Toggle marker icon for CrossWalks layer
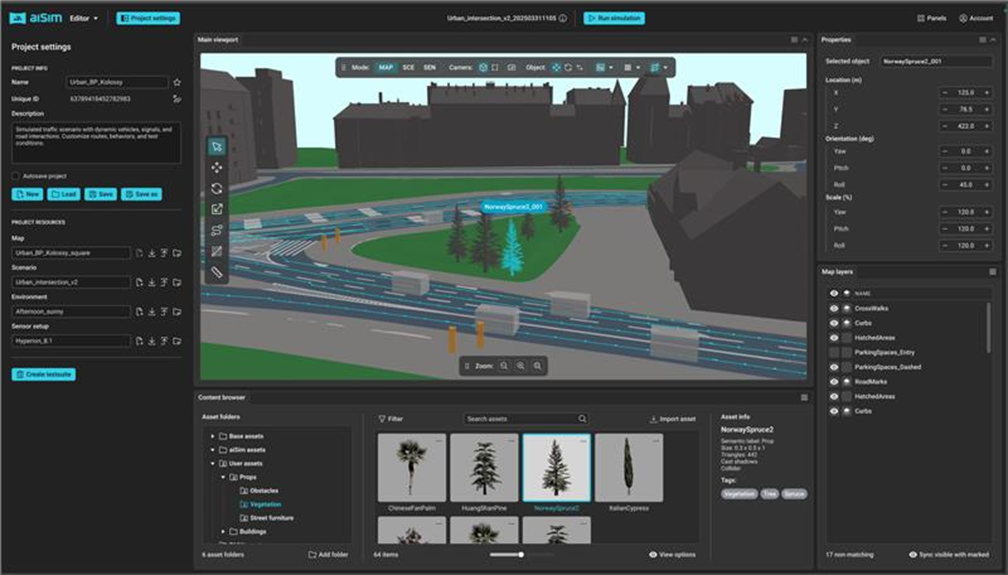Image resolution: width=1008 pixels, height=575 pixels. click(x=847, y=308)
